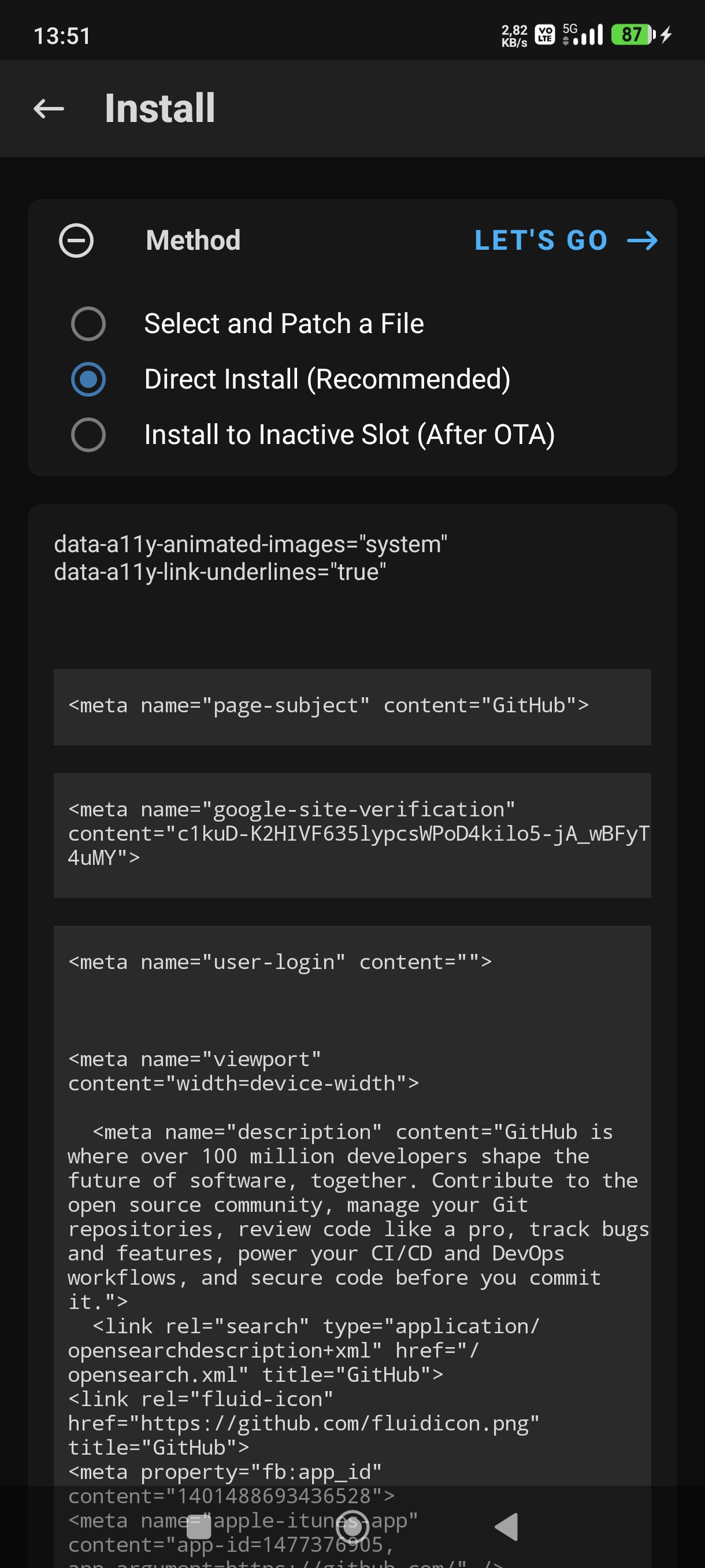Image resolution: width=705 pixels, height=1568 pixels.
Task: Choose Install to Inactive Slot radio button
Action: (88, 435)
